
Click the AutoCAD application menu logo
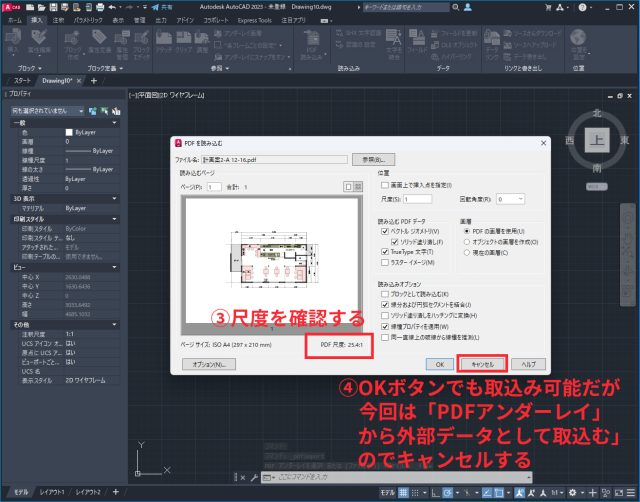point(12,6)
